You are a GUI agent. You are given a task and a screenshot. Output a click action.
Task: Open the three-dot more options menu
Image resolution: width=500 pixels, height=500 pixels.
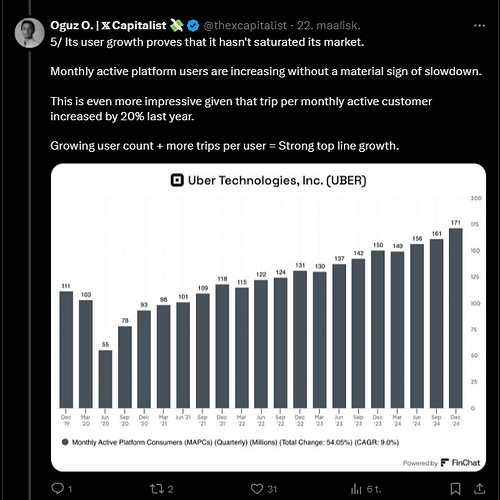pyautogui.click(x=479, y=26)
